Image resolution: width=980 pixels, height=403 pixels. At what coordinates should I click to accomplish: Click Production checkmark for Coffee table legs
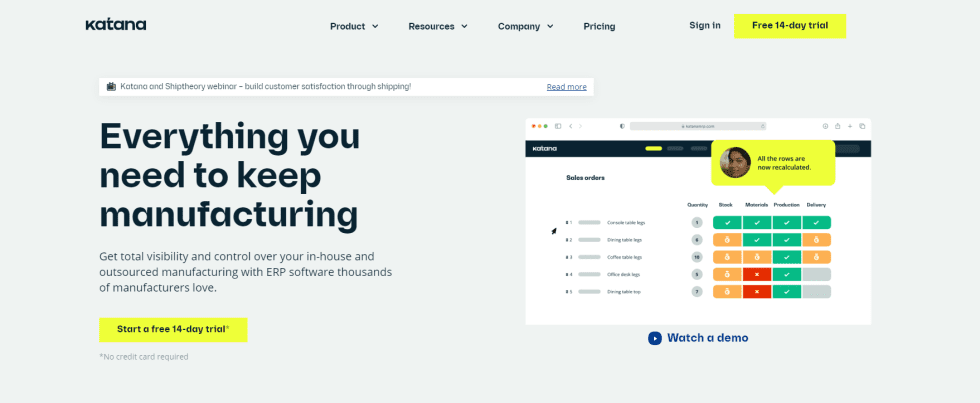pos(787,257)
